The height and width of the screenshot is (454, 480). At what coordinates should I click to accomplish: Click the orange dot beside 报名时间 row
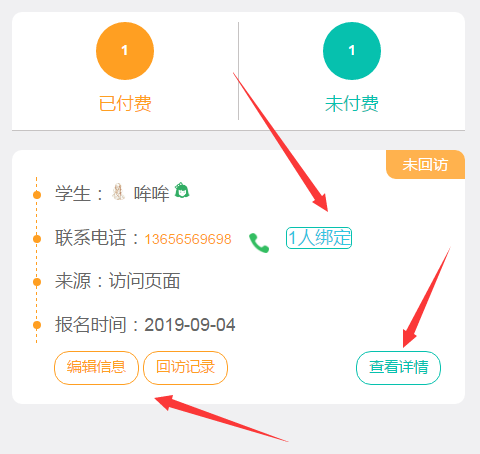point(37,325)
